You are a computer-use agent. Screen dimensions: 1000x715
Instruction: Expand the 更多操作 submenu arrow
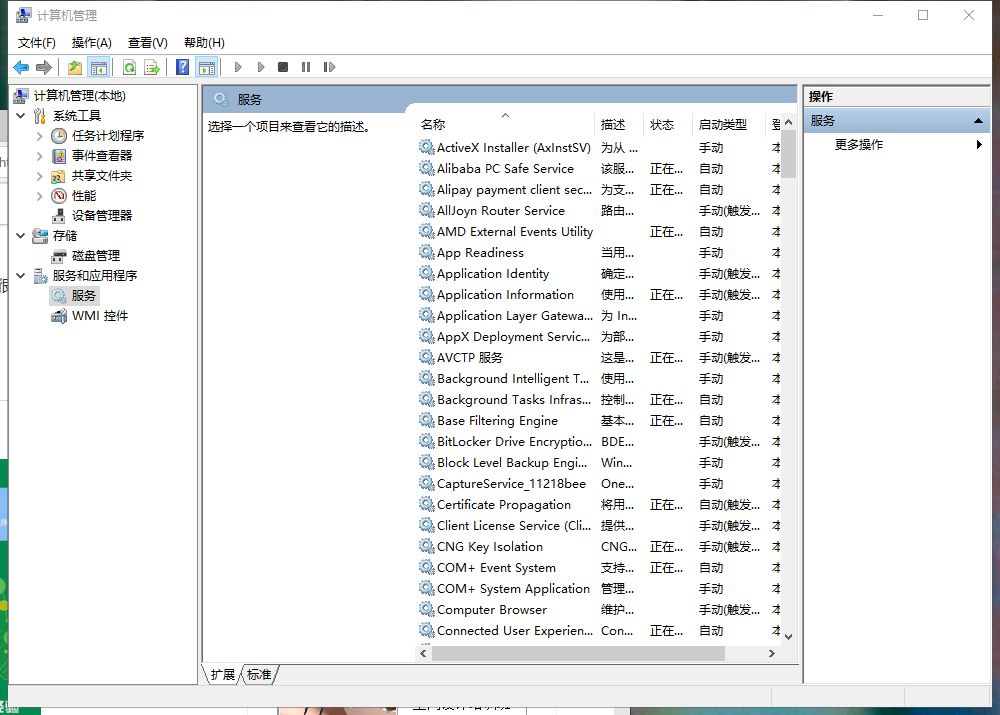(979, 145)
